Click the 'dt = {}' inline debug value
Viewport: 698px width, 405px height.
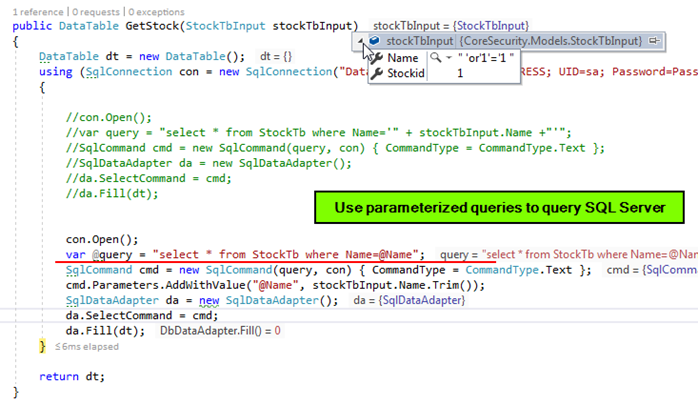tap(276, 57)
